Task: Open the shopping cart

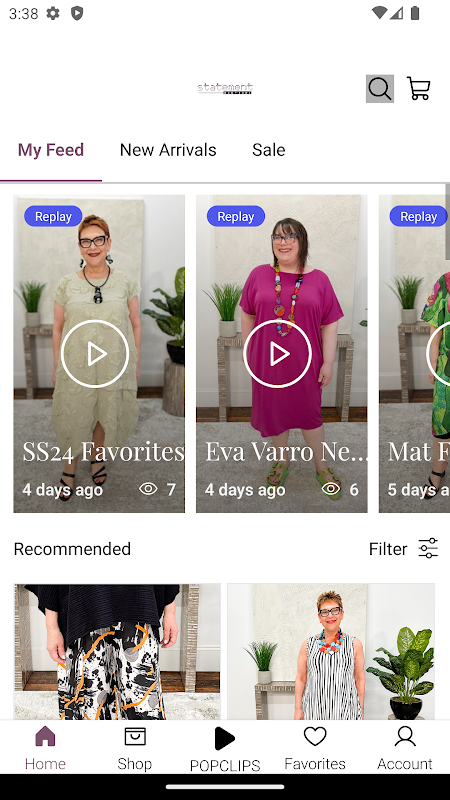Action: click(x=418, y=88)
